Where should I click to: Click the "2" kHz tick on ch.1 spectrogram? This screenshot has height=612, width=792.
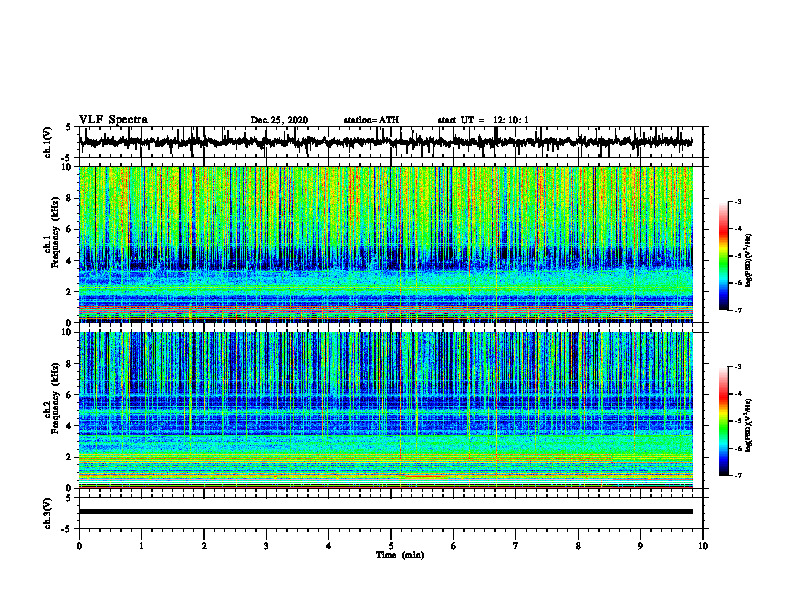coord(69,292)
